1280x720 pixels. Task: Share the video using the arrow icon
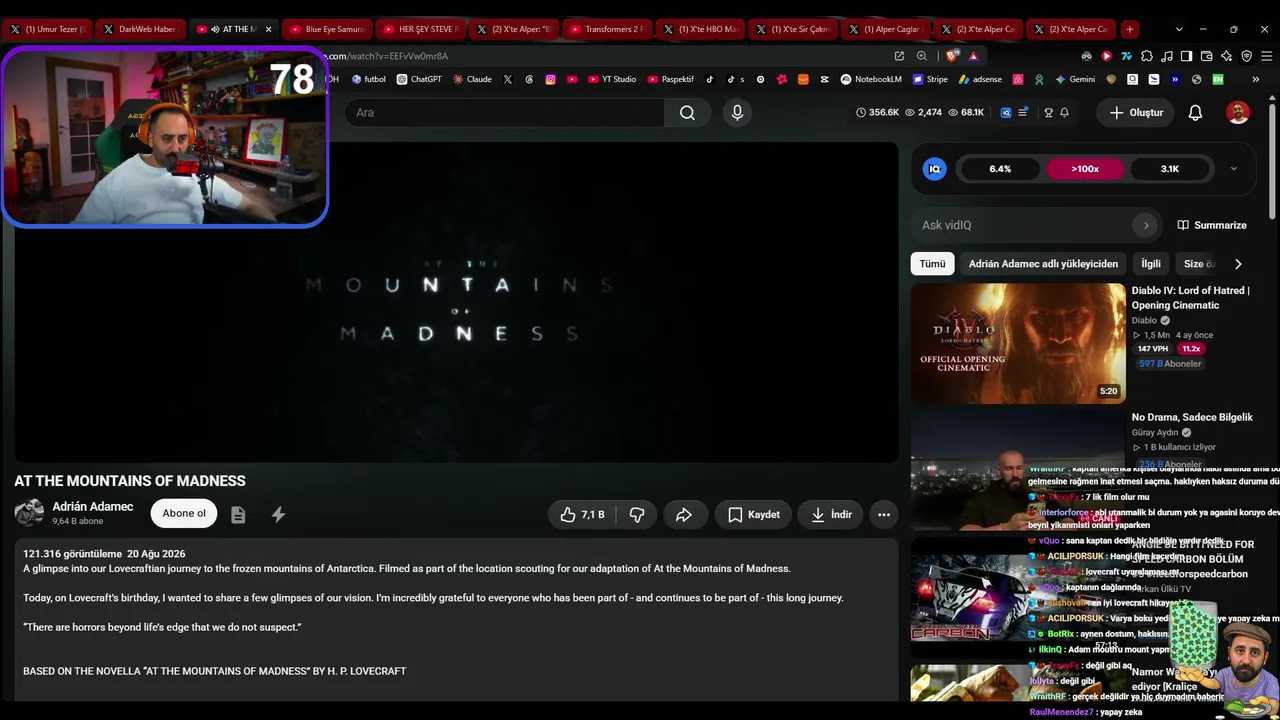click(x=684, y=514)
